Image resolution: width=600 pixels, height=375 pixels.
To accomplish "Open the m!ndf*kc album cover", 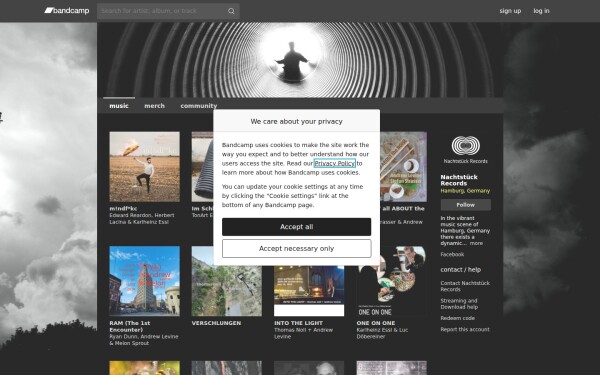I will point(144,166).
